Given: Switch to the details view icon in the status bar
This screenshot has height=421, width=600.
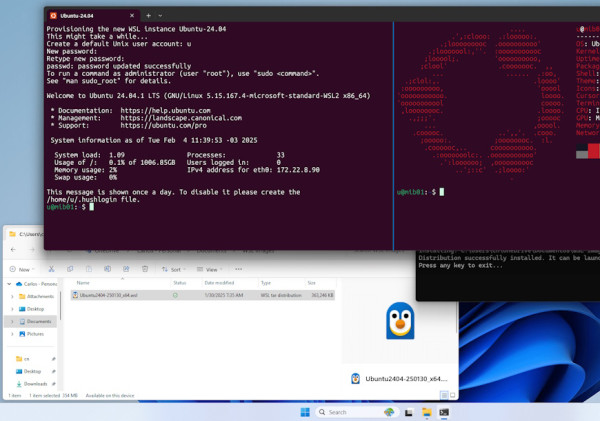Looking at the screenshot, I should pos(444,395).
